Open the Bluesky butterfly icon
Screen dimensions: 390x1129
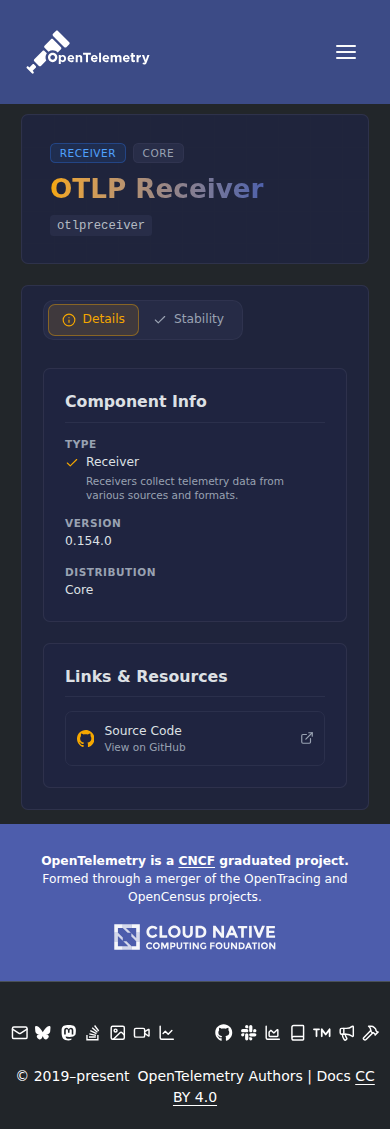coord(44,1033)
